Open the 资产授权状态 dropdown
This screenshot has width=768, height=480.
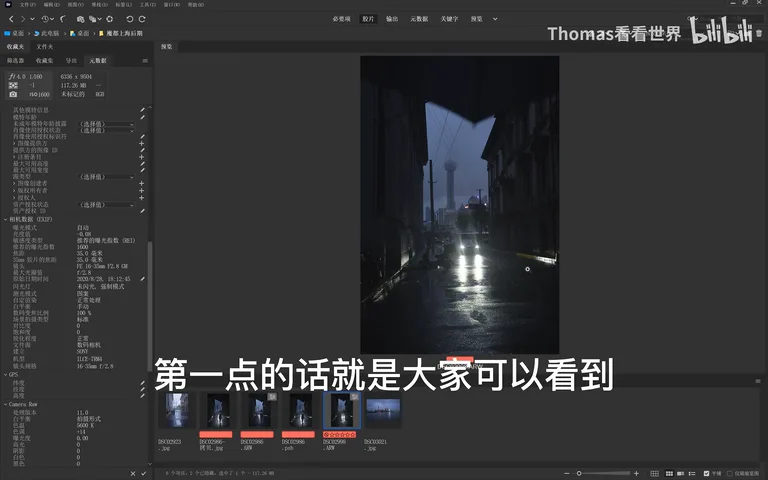click(x=106, y=205)
